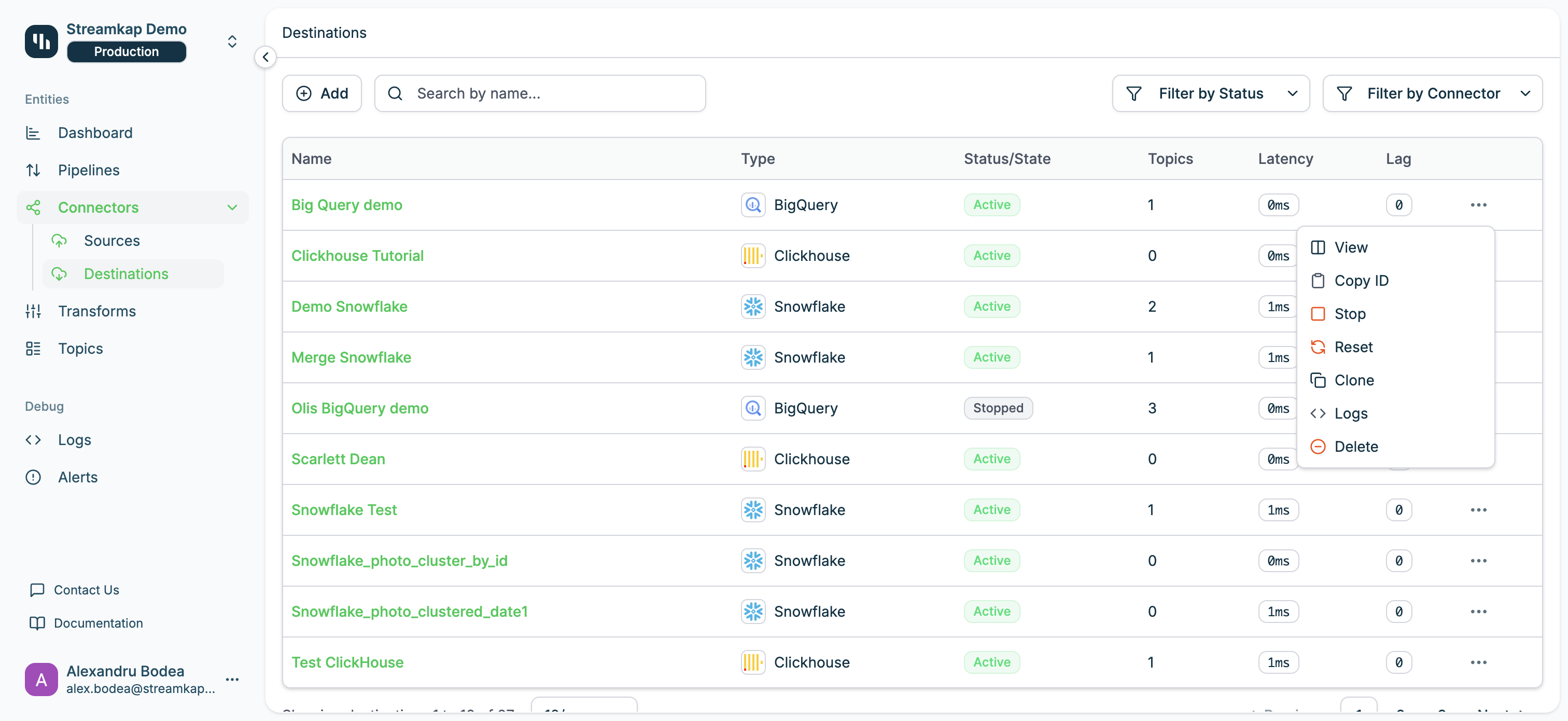Click the Streamkap logo icon
The height and width of the screenshot is (721, 1568).
[41, 41]
